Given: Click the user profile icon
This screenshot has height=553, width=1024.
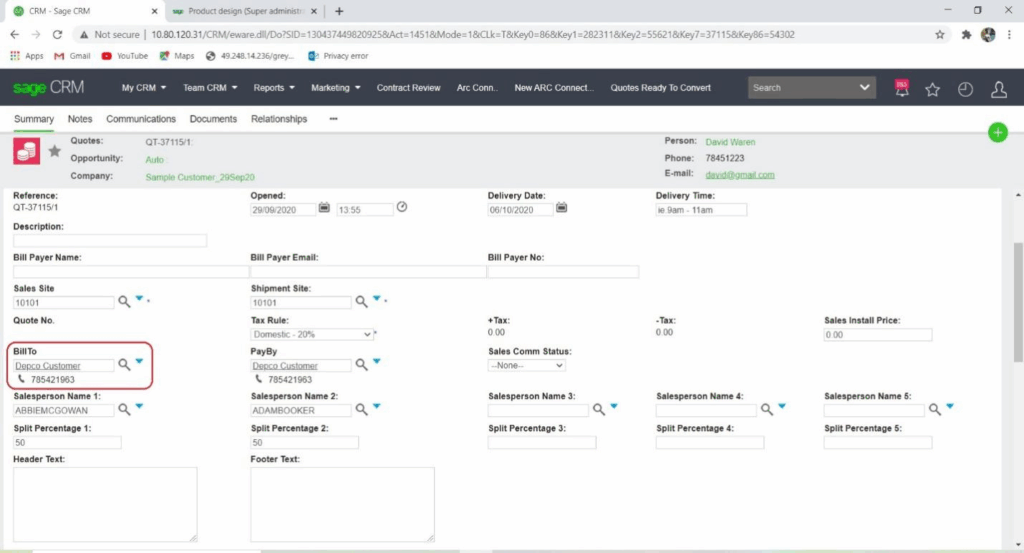Looking at the screenshot, I should [x=998, y=89].
